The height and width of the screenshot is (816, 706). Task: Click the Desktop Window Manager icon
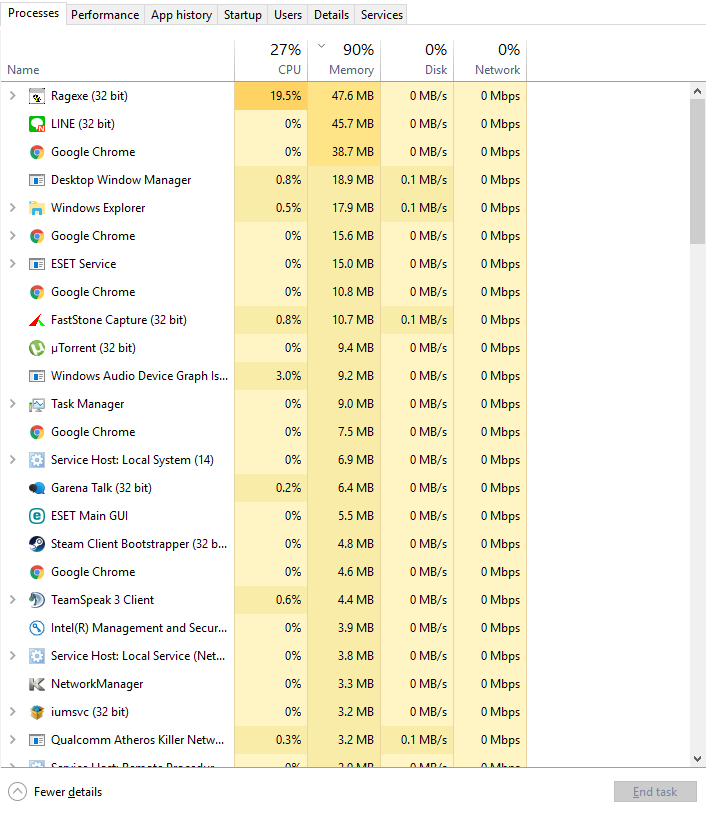36,180
